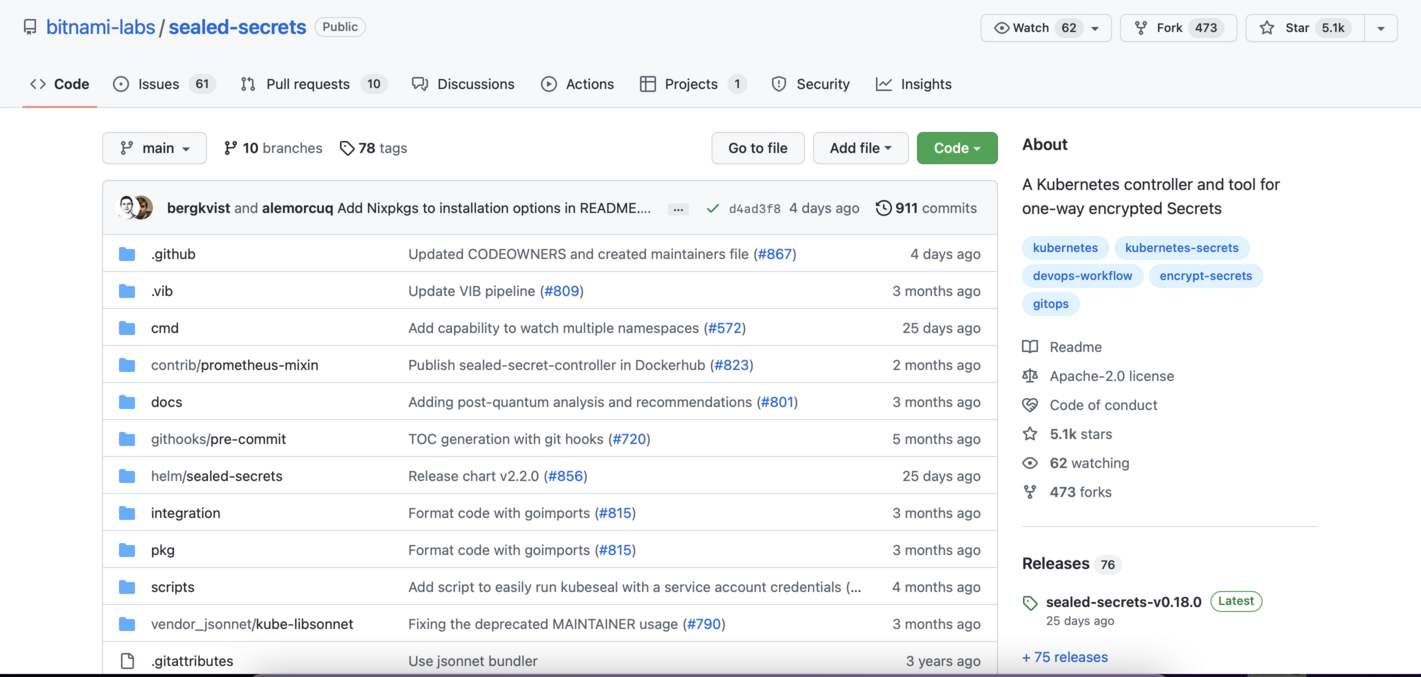
Task: Open the Issues tab
Action: pos(164,84)
